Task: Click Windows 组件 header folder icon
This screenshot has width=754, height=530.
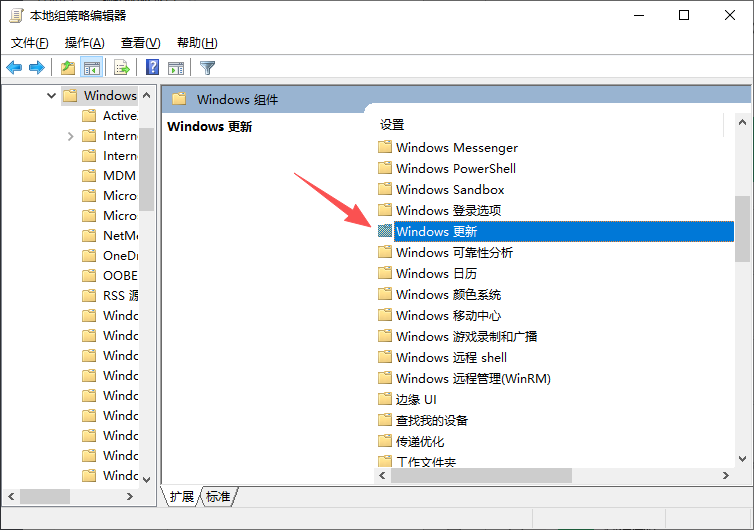Action: (x=179, y=99)
